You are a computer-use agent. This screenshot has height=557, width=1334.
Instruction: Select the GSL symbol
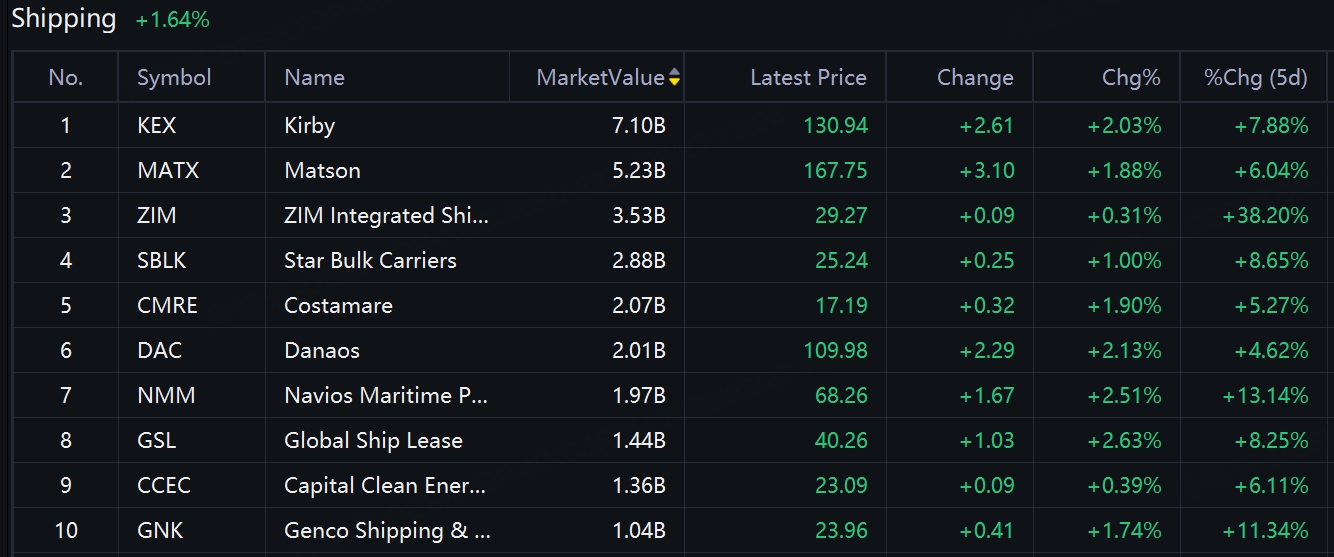tap(155, 440)
